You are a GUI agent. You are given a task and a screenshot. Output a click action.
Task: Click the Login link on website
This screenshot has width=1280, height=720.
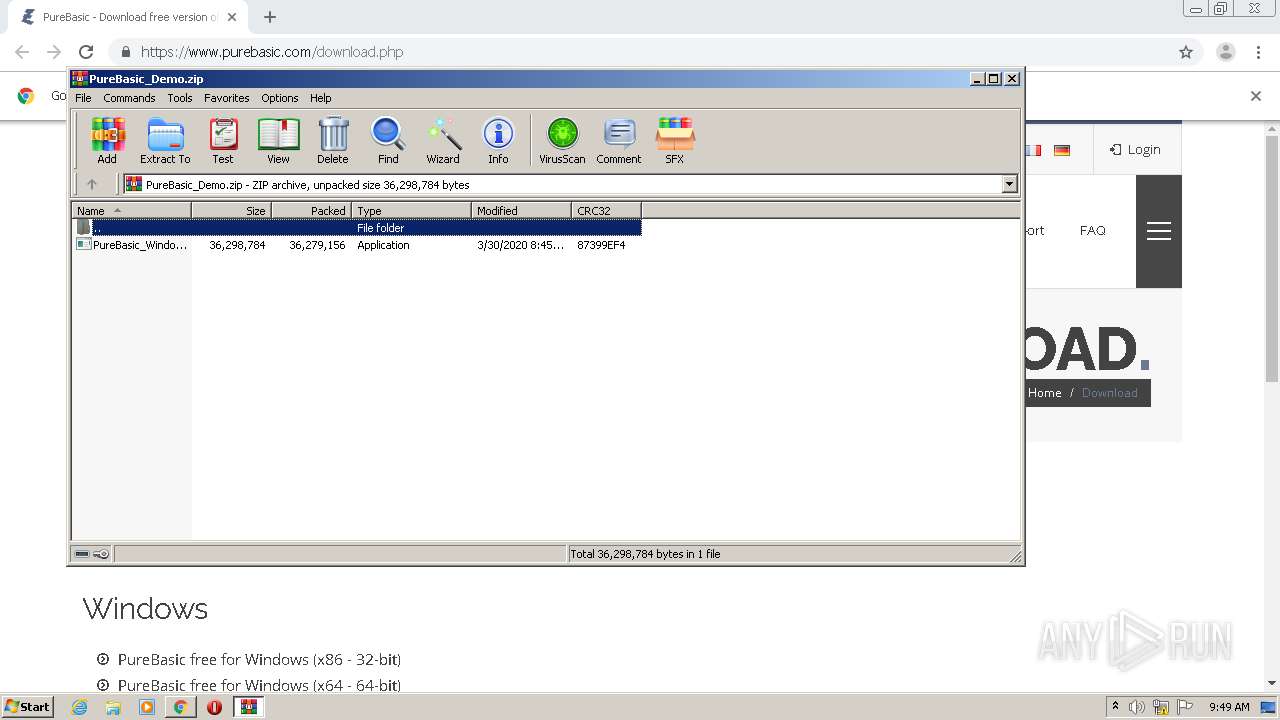1135,150
